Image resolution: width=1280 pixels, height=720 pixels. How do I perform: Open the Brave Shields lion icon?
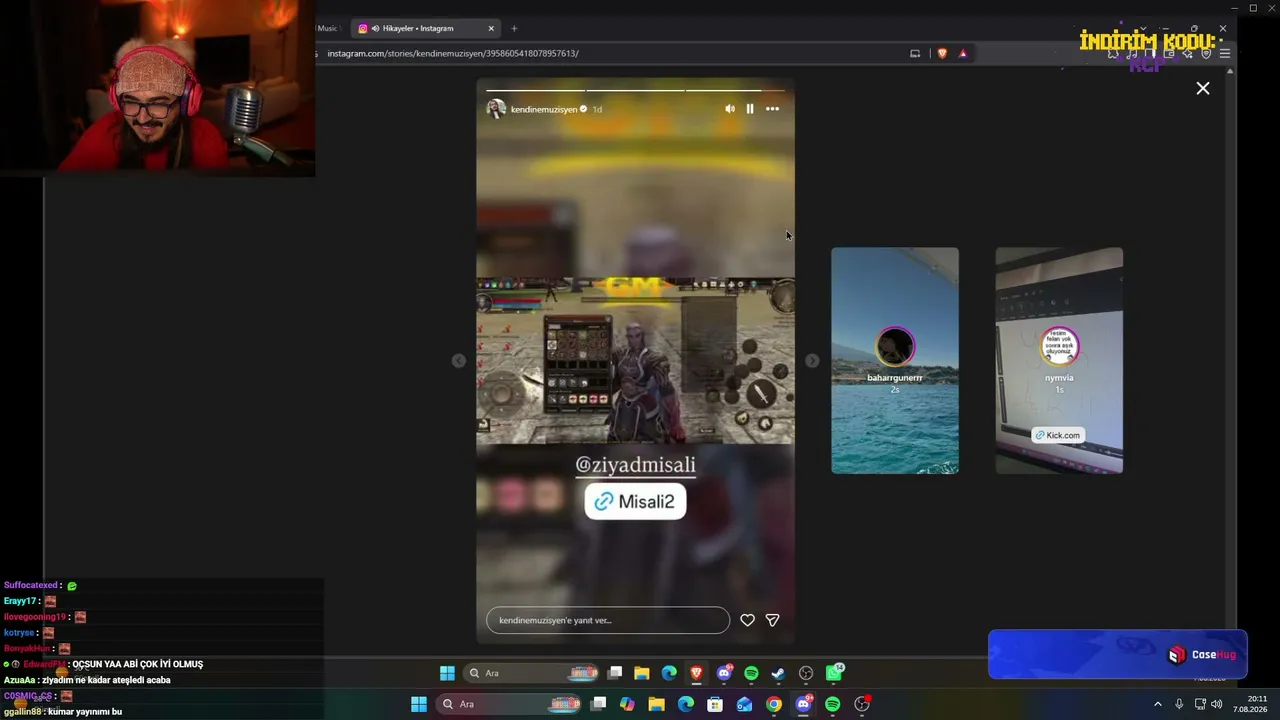[942, 53]
